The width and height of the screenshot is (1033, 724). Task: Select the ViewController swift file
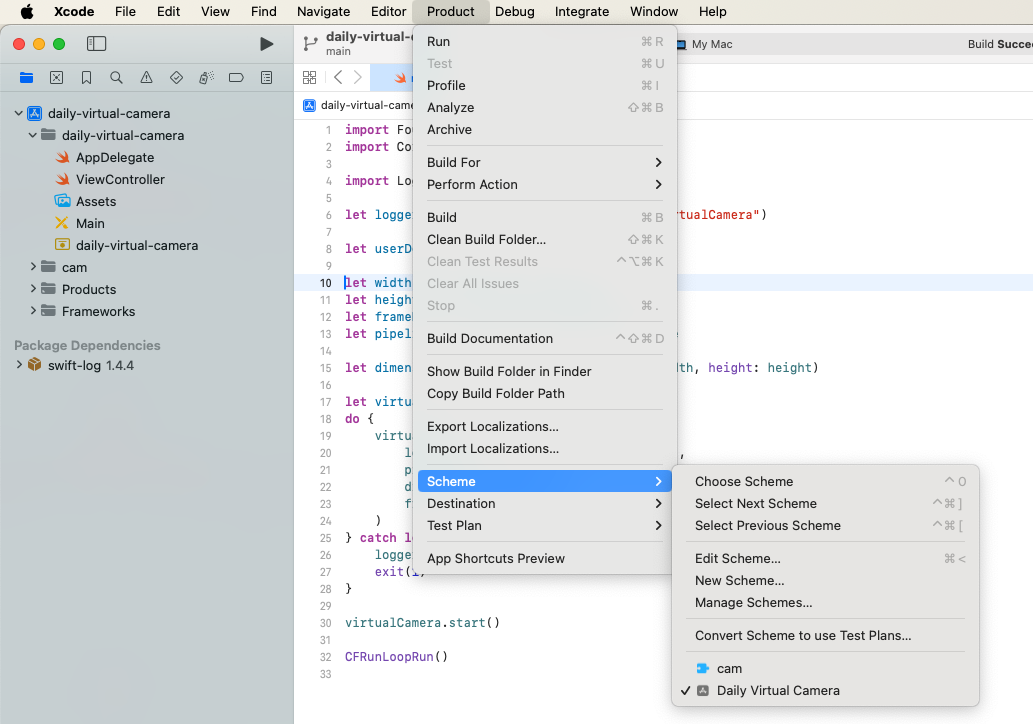coord(120,179)
